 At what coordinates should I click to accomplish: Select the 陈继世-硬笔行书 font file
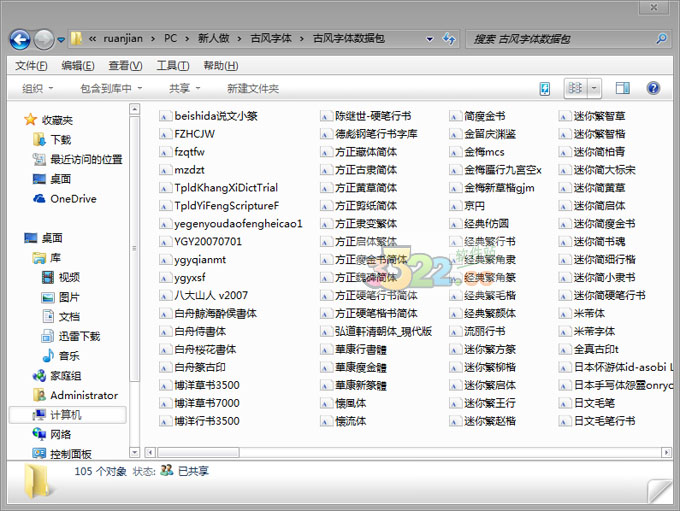[x=366, y=116]
